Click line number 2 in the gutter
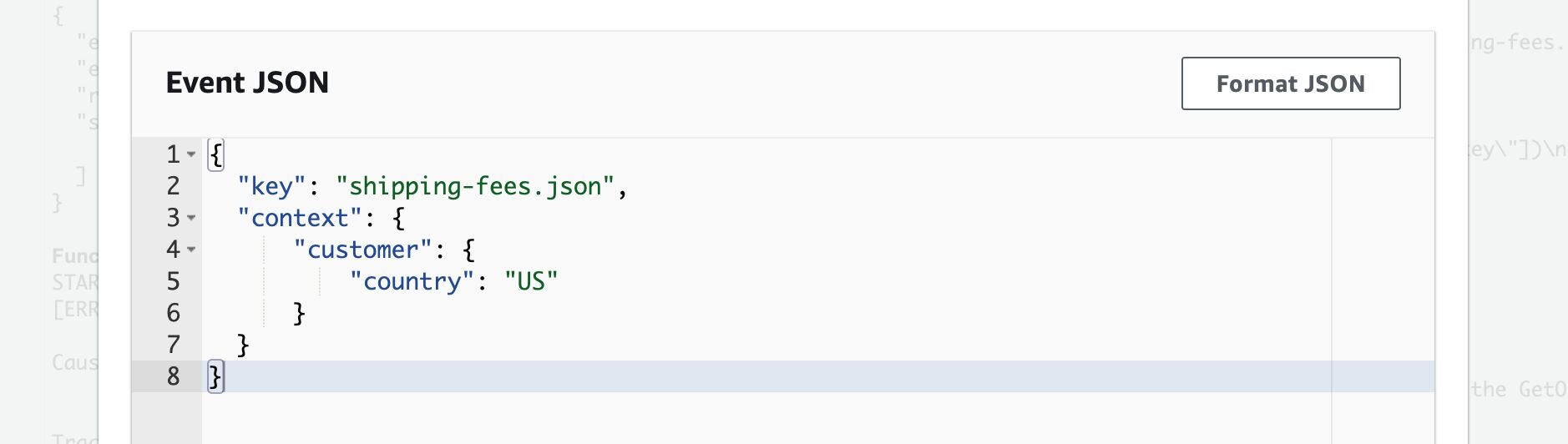Viewport: 1568px width, 444px height. [173, 186]
